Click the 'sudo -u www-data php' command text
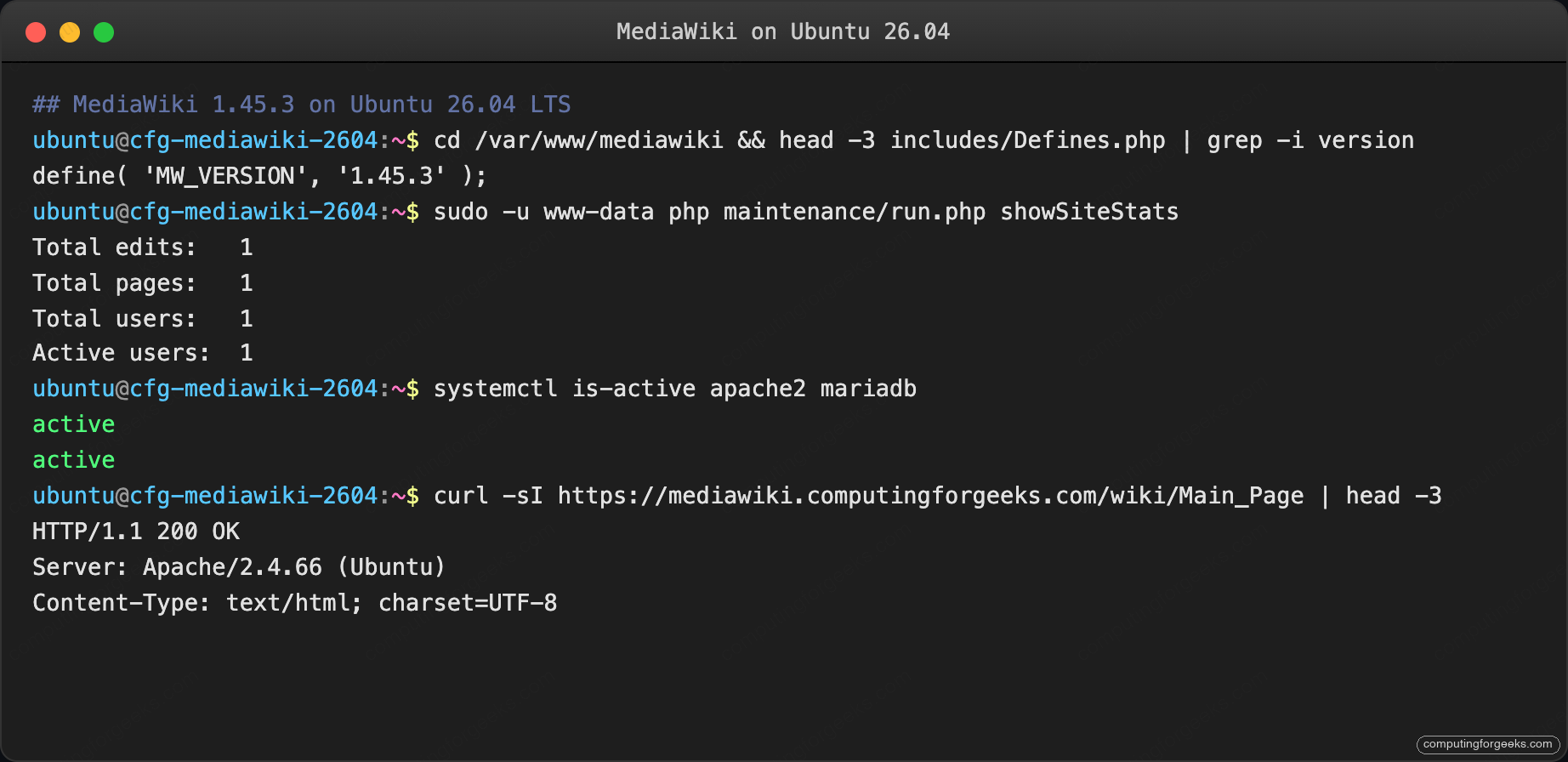Image resolution: width=1568 pixels, height=762 pixels. tap(571, 212)
